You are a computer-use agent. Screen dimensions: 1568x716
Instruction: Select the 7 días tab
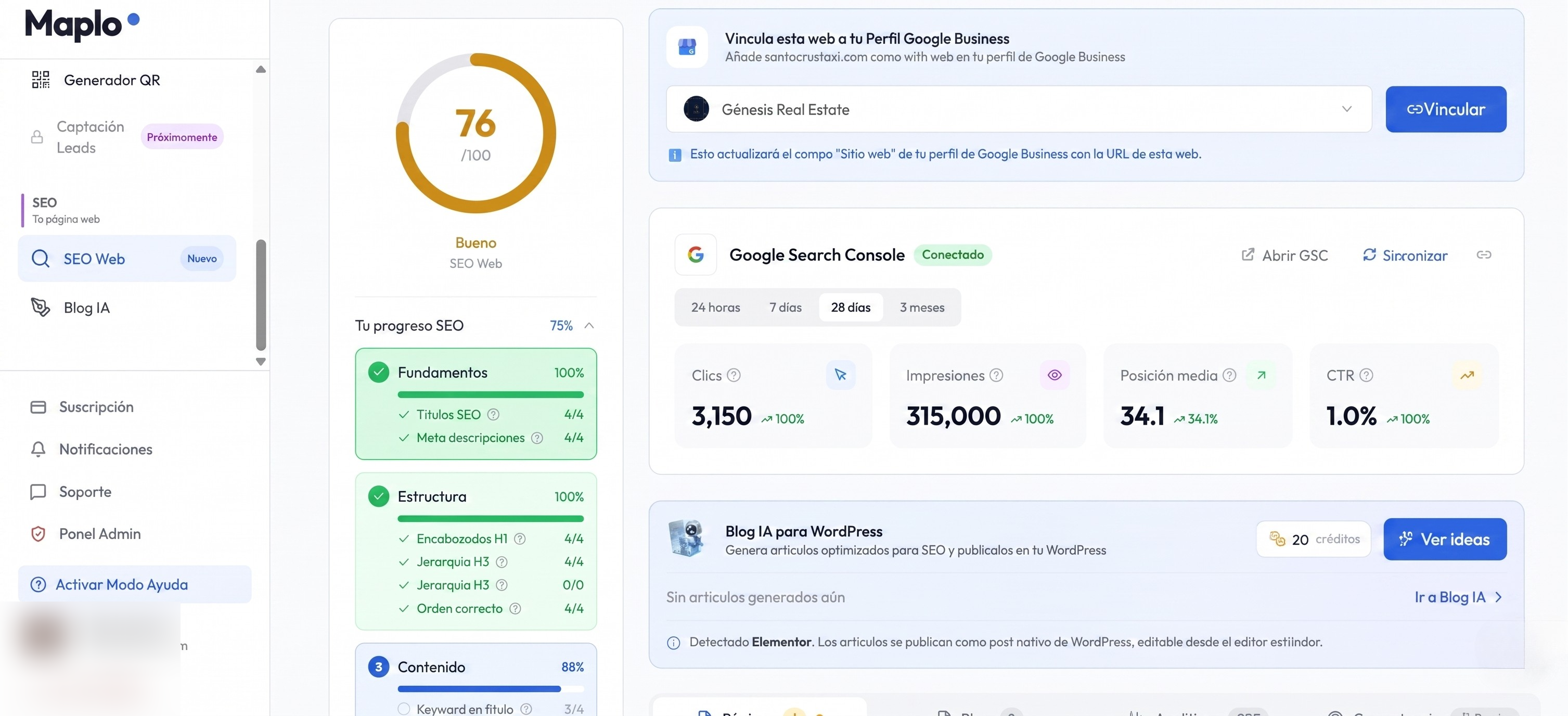[786, 308]
